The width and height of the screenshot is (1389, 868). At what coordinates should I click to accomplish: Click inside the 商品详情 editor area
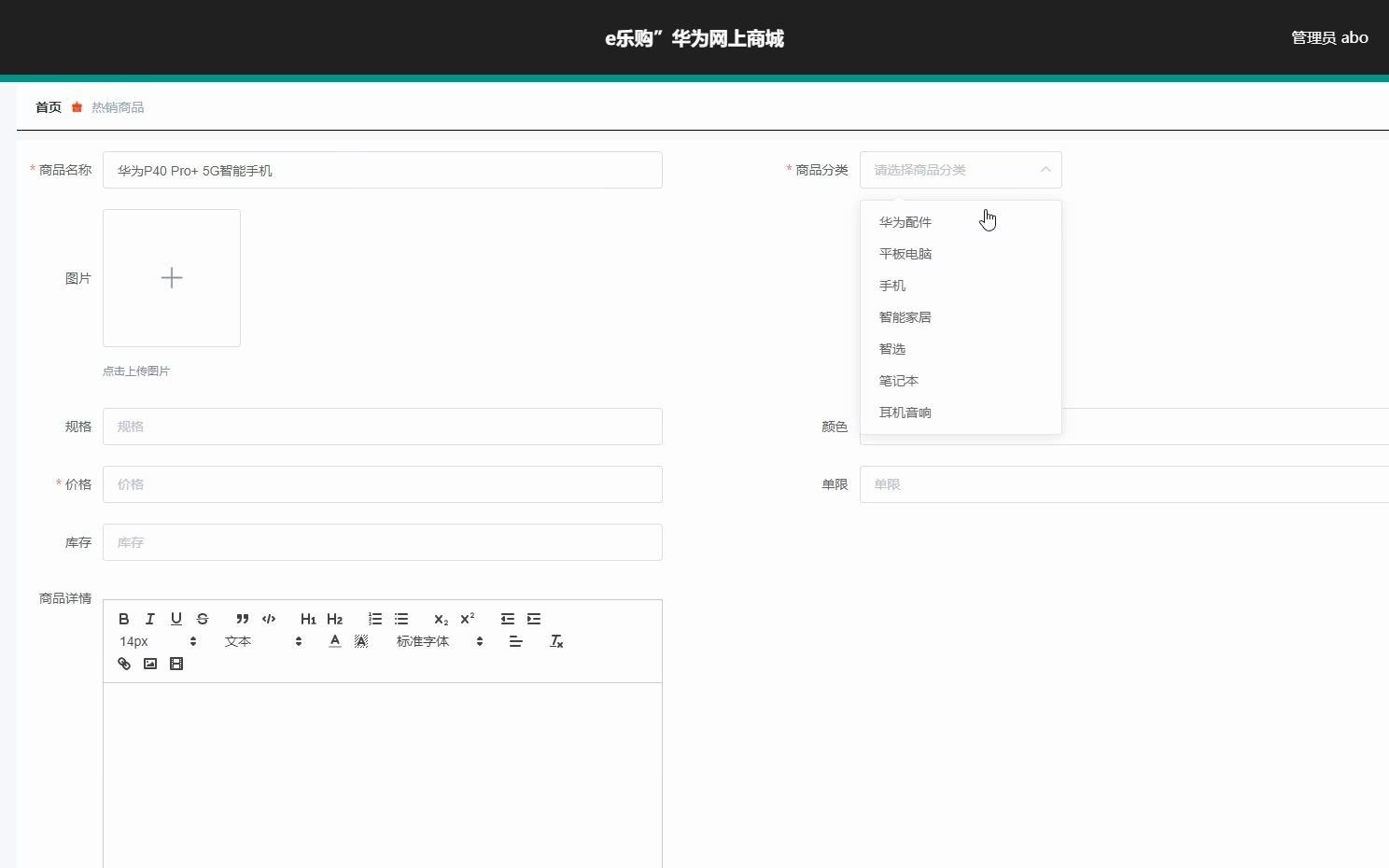pyautogui.click(x=383, y=775)
